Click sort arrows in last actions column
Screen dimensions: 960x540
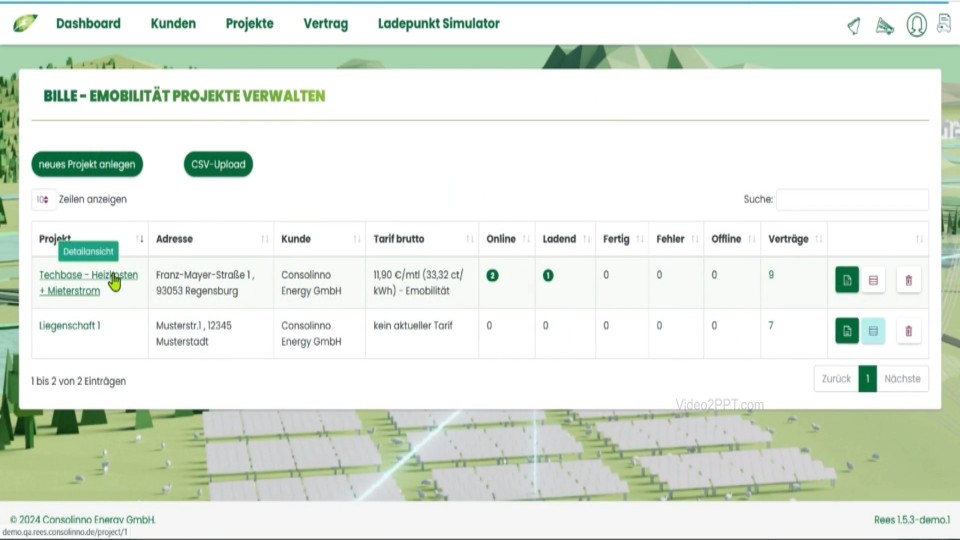coord(919,239)
